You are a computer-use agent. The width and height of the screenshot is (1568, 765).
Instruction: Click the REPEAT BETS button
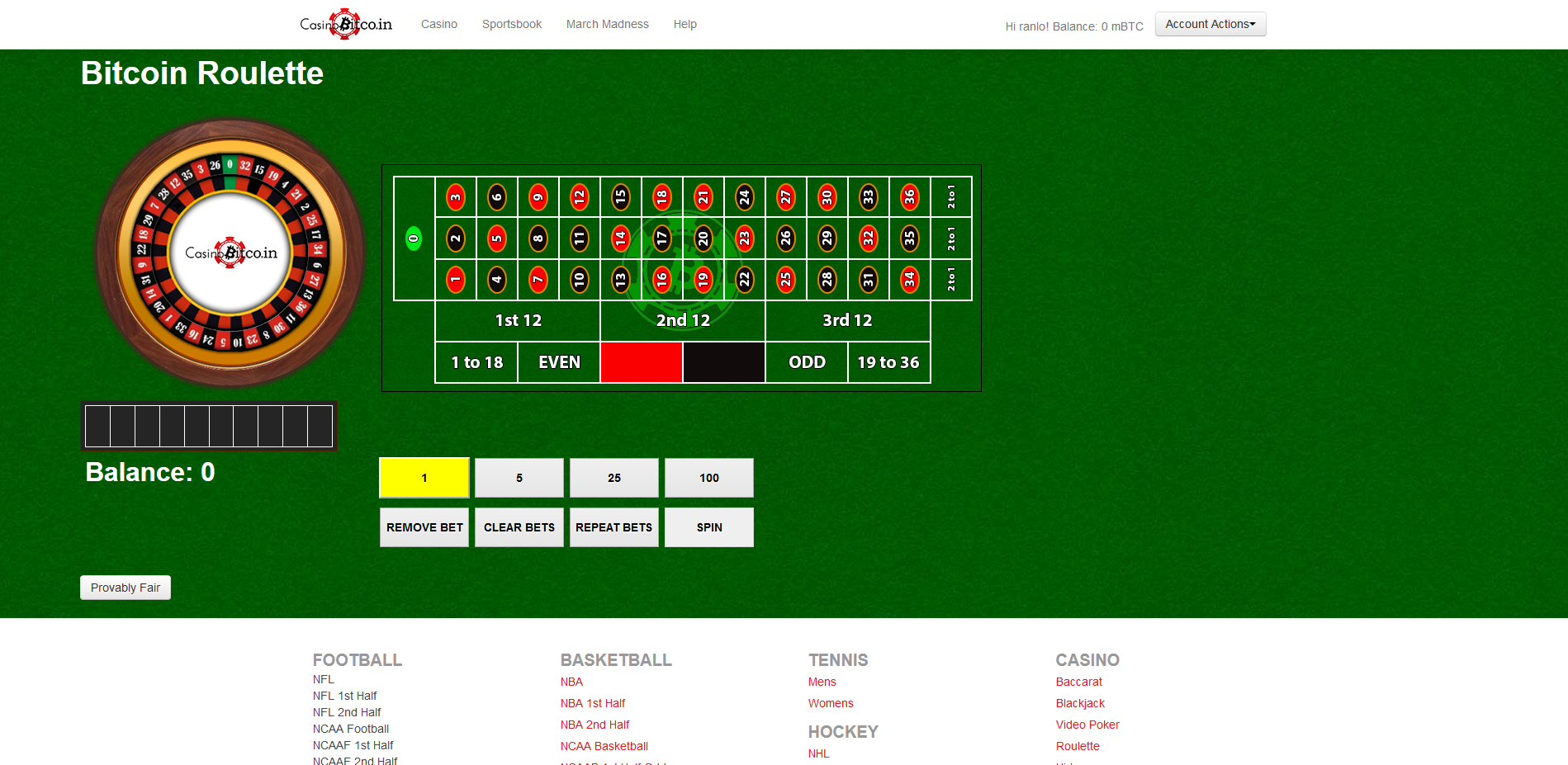(614, 527)
